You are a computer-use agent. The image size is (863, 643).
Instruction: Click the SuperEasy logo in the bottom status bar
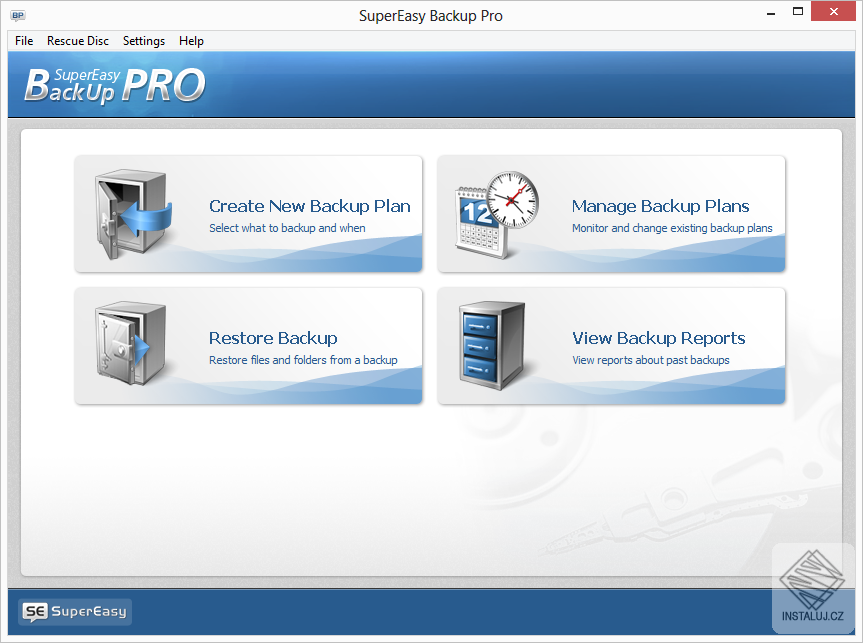(x=74, y=612)
